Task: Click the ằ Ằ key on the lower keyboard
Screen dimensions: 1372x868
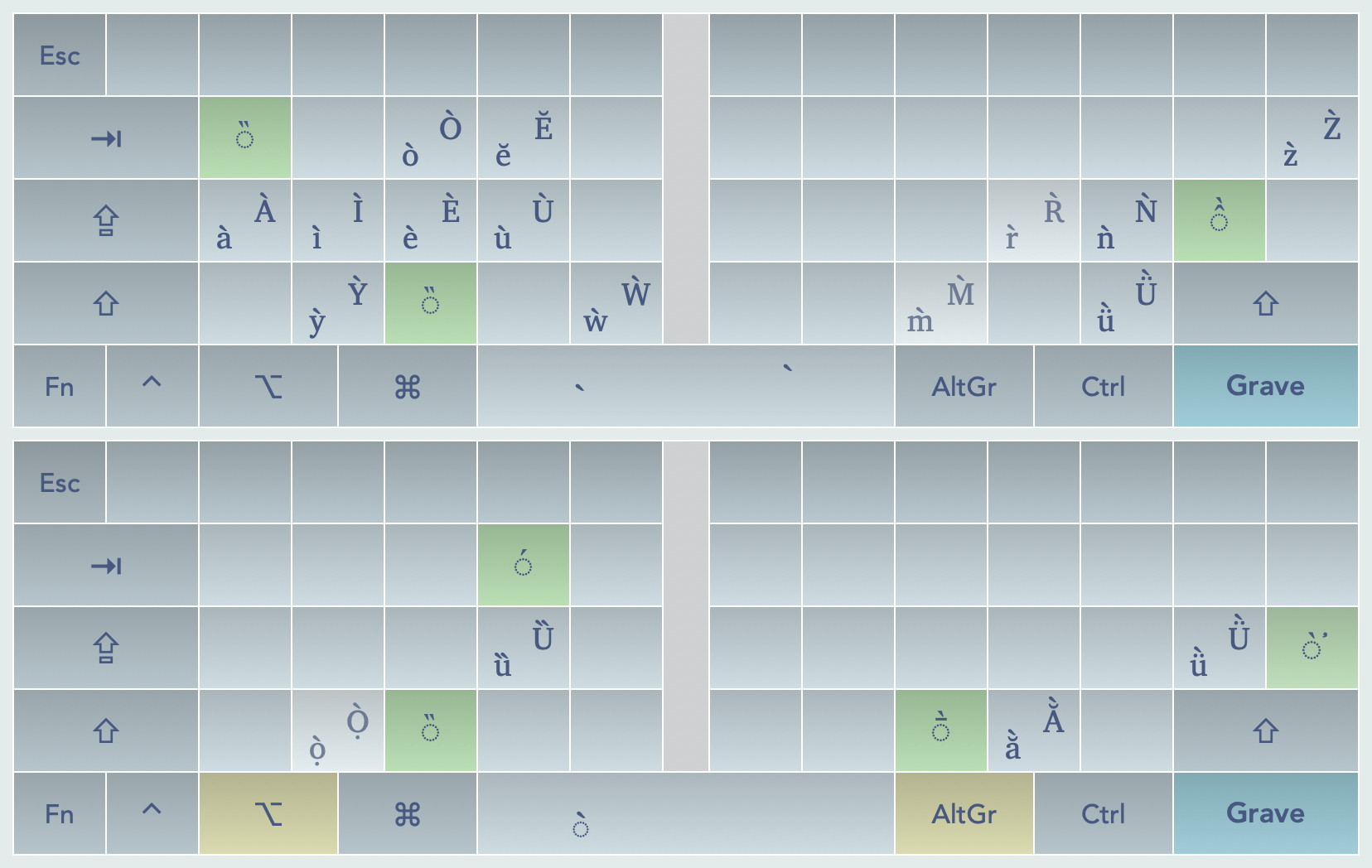Action: click(x=1033, y=731)
